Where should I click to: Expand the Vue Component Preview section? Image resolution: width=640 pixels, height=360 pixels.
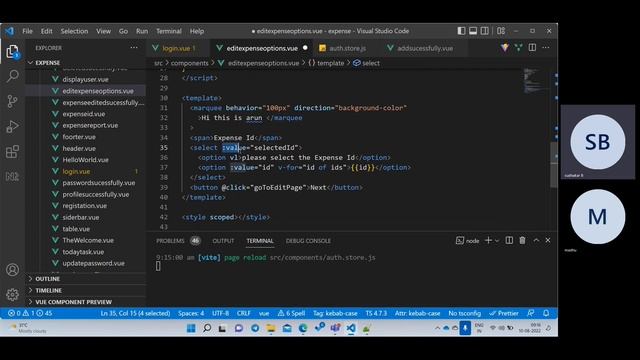(73, 302)
